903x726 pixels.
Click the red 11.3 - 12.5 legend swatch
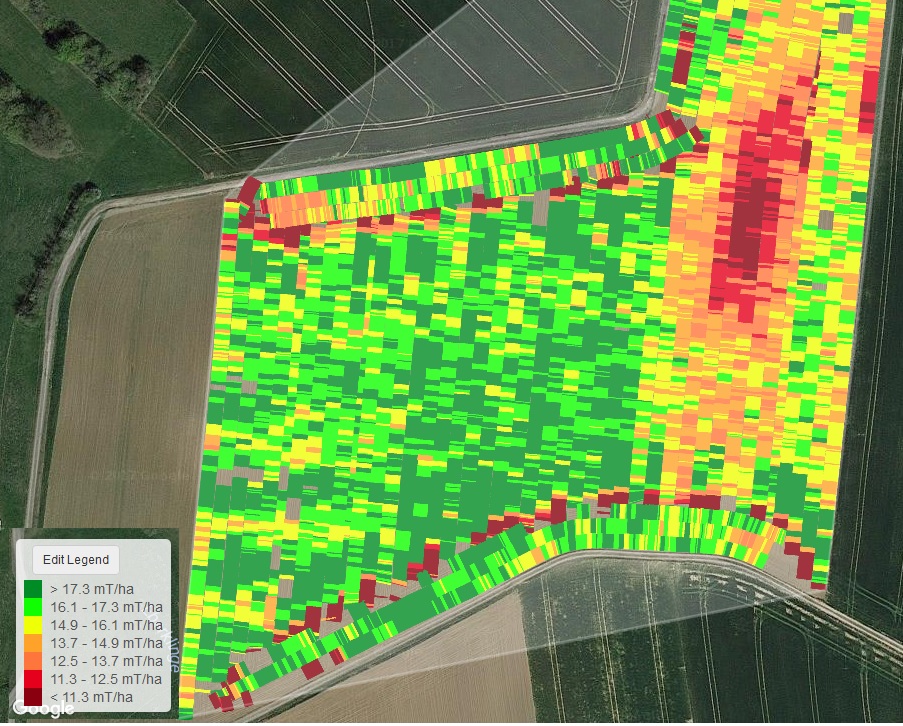33,679
